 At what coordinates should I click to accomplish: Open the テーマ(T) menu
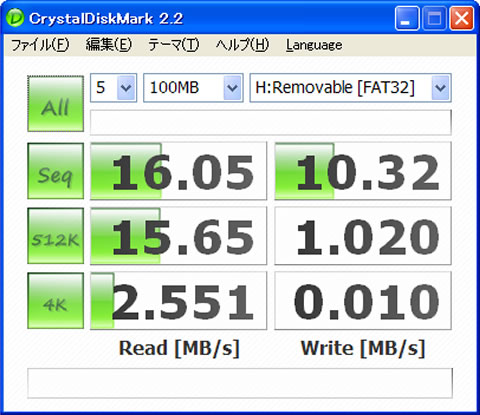click(174, 45)
